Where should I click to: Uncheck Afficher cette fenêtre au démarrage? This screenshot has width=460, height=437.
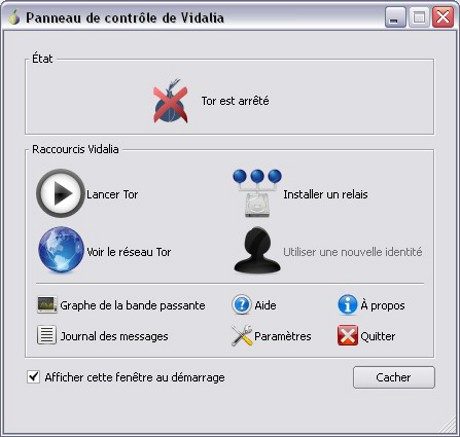coord(33,377)
